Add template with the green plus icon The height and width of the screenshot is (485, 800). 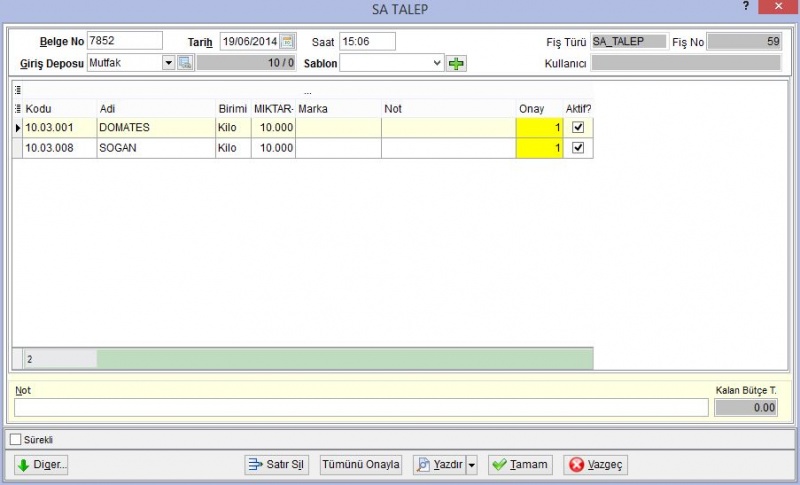click(x=456, y=63)
